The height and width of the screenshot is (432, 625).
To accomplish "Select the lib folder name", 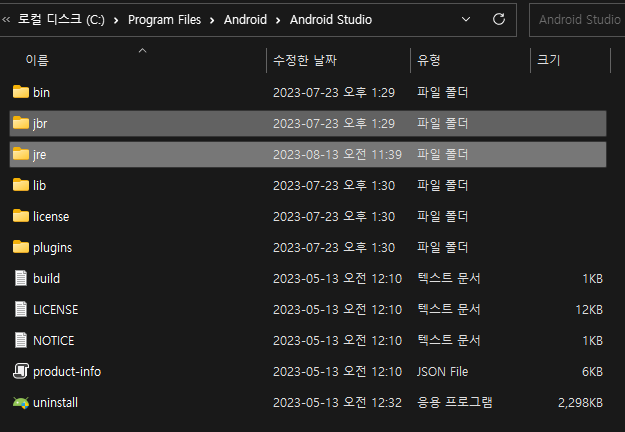I will [x=39, y=185].
